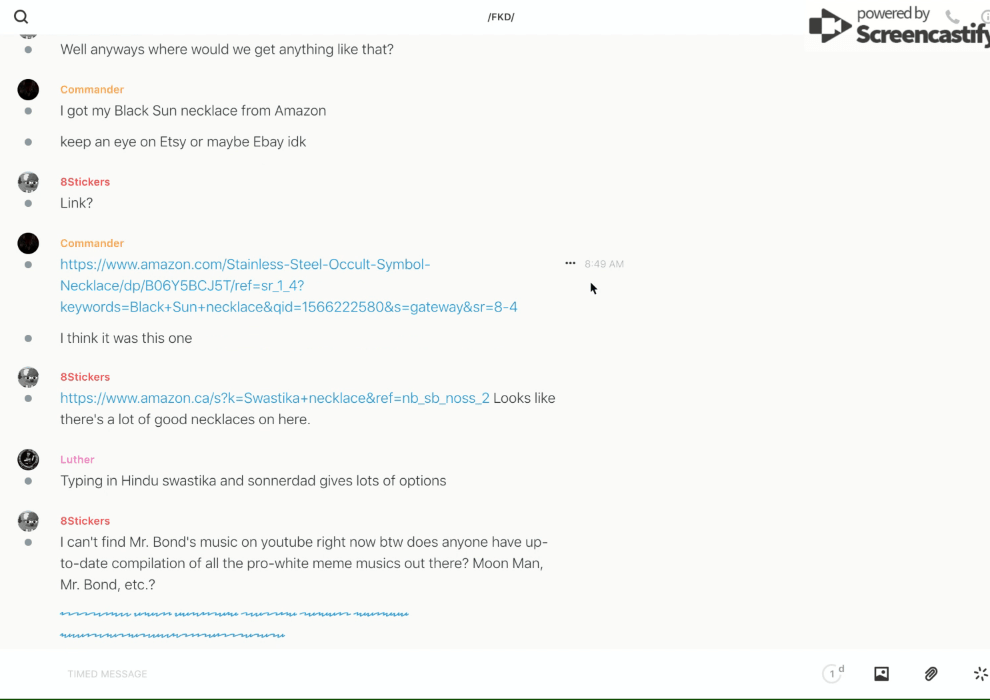The height and width of the screenshot is (700, 990).
Task: Open the amazon.com Stainless-Steel necklace link
Action: 288,286
